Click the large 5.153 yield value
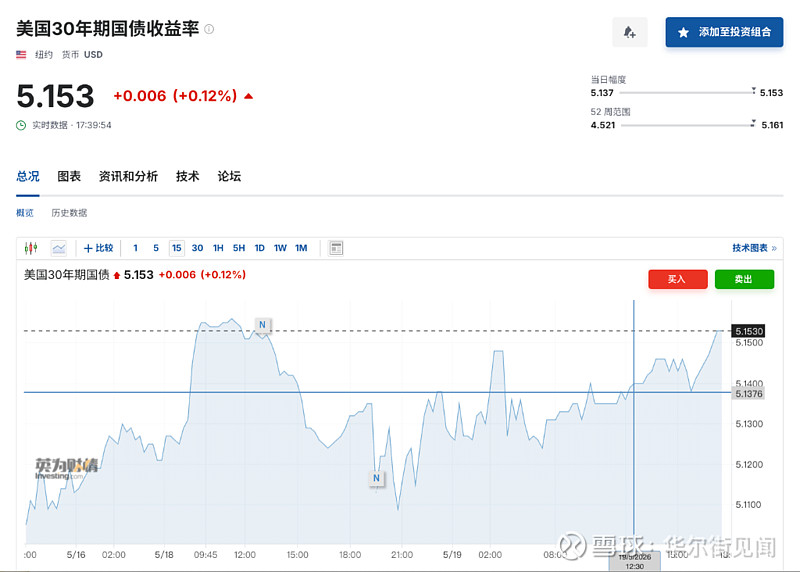 tap(55, 96)
